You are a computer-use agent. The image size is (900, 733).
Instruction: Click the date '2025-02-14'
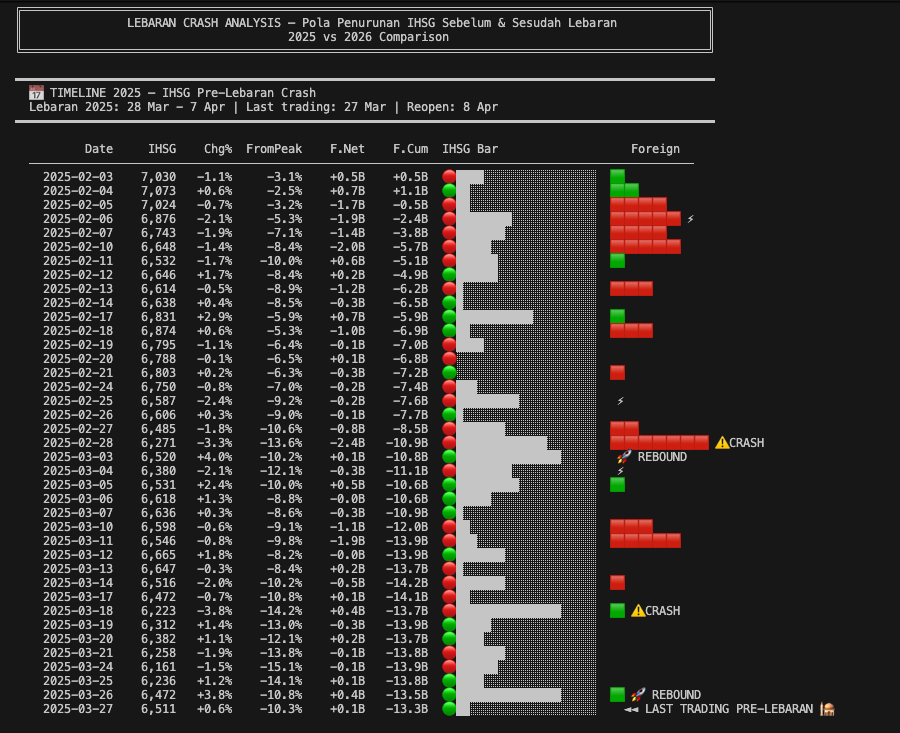pyautogui.click(x=78, y=302)
